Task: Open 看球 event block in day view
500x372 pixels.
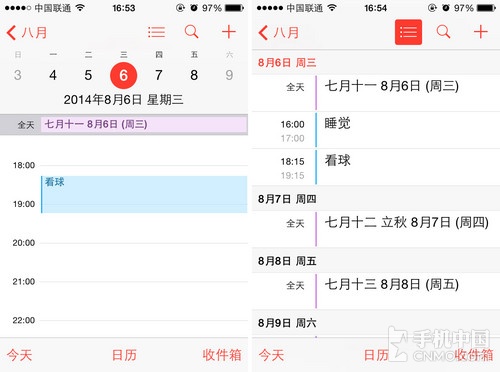Action: (144, 194)
